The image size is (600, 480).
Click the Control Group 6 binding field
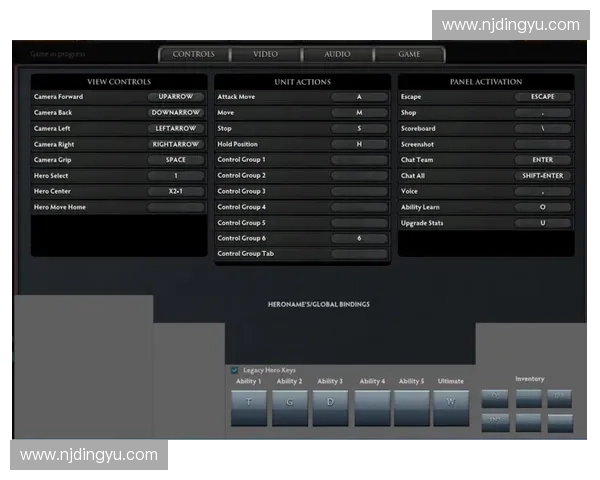(359, 239)
